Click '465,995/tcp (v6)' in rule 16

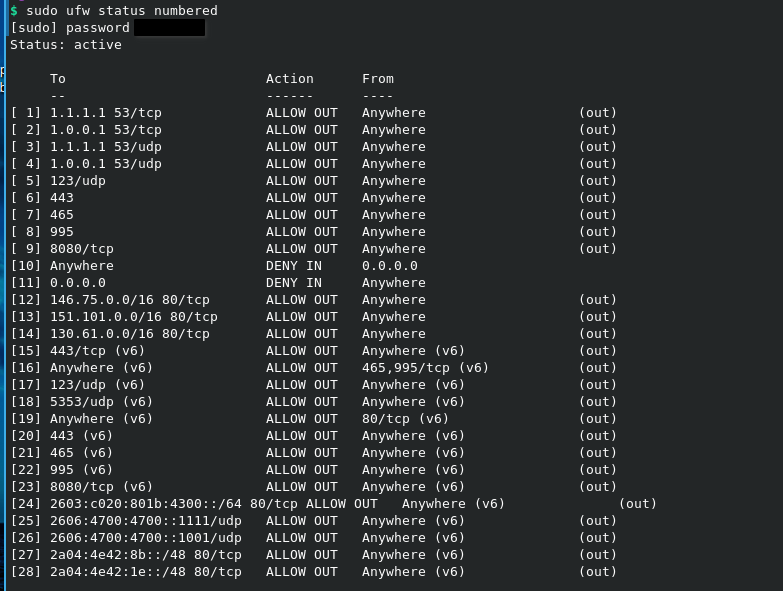tap(426, 367)
